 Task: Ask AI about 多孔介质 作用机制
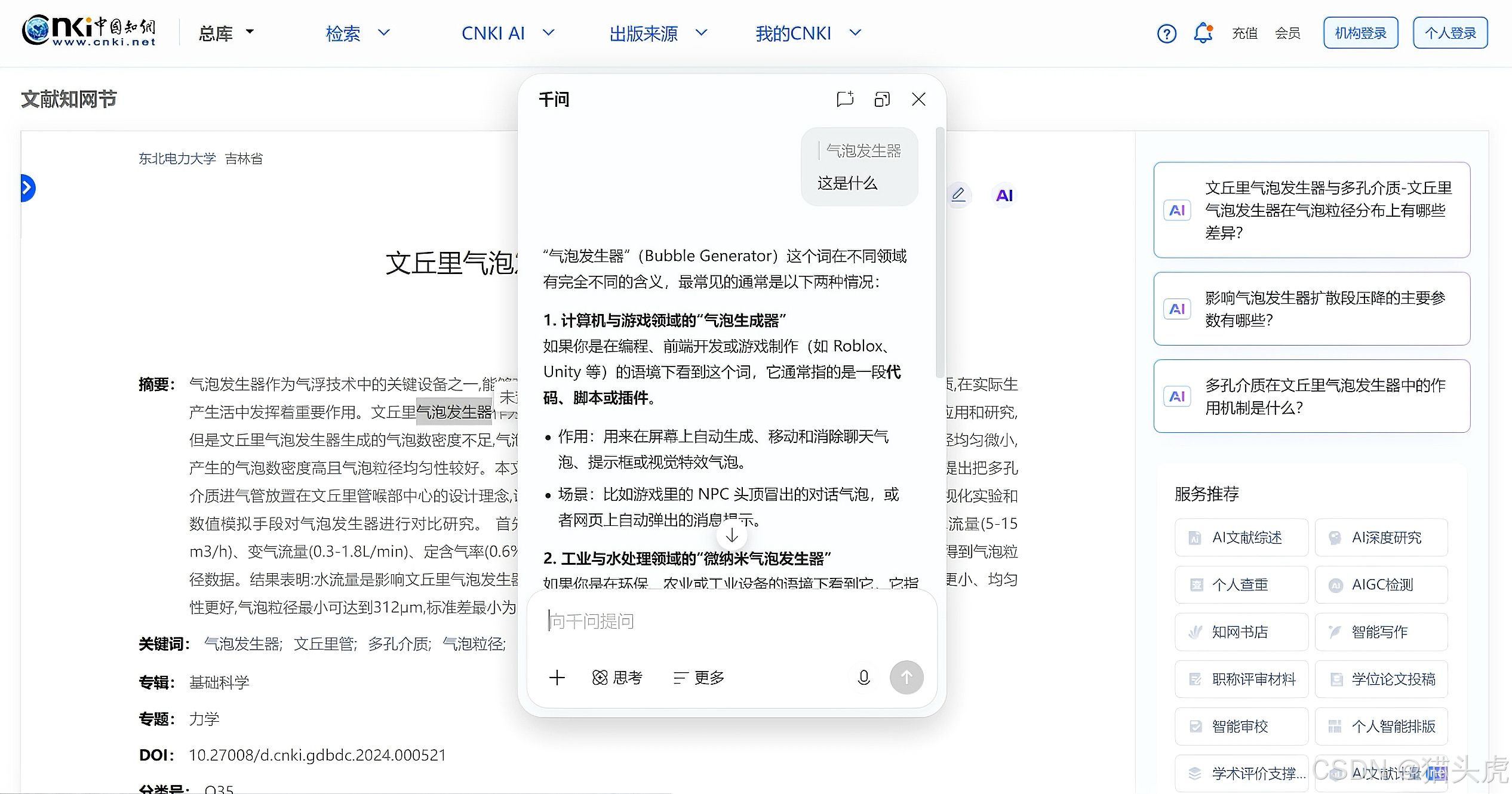(x=1311, y=396)
